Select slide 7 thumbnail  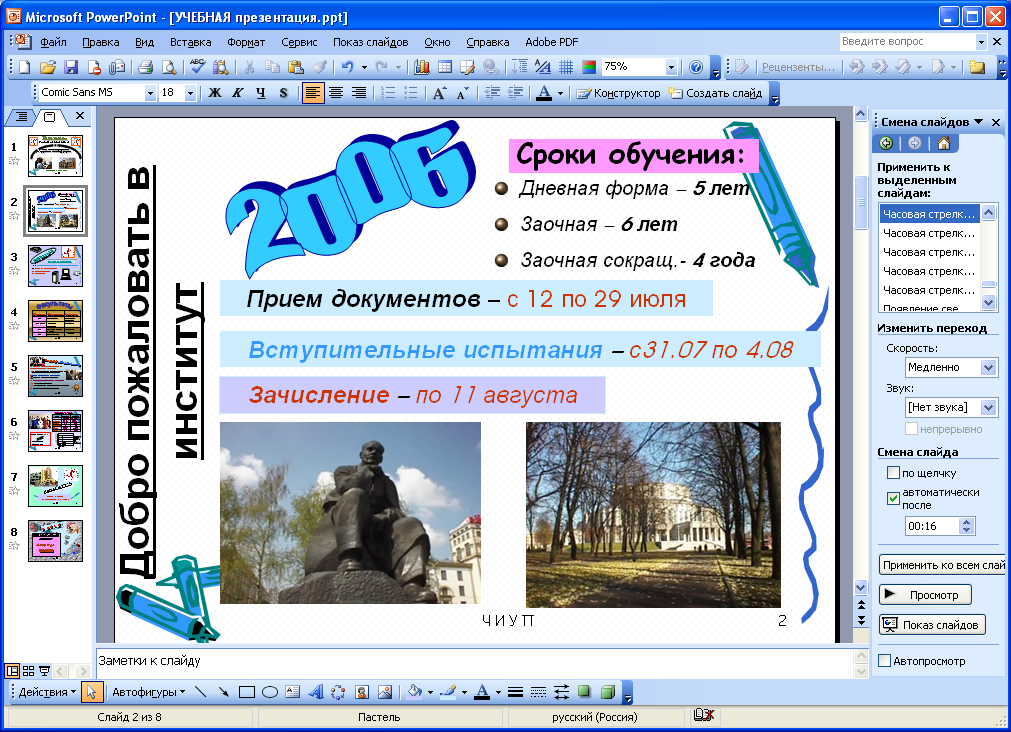pos(55,486)
